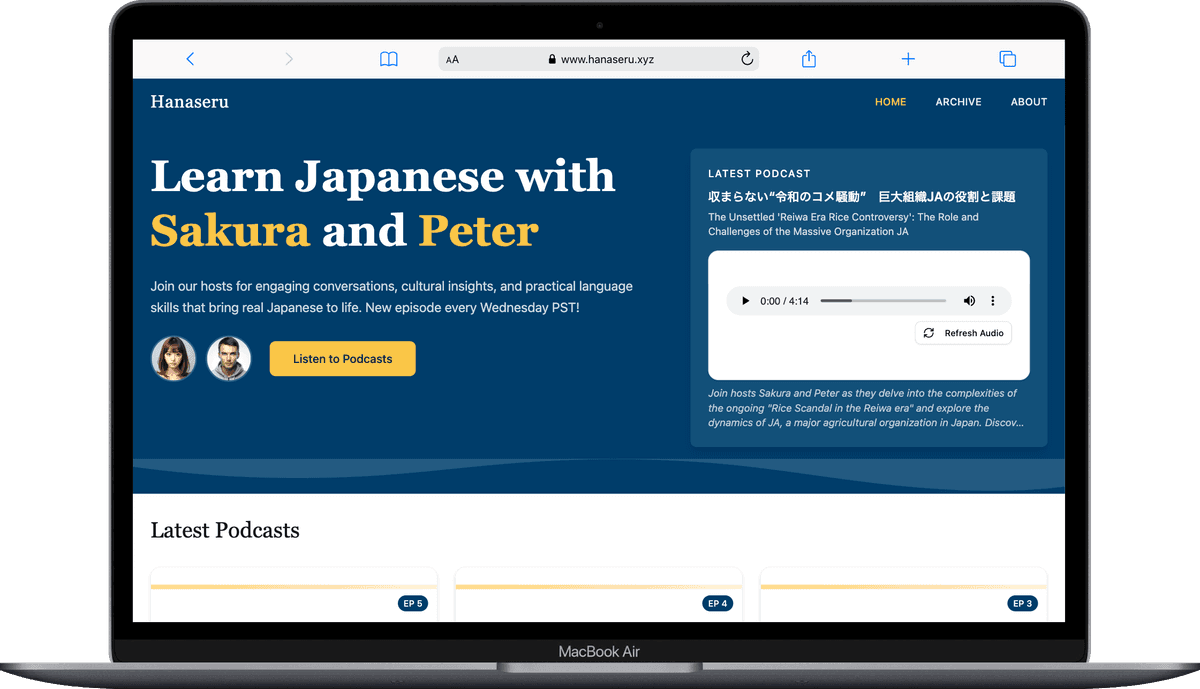Open a new tab with plus icon
The image size is (1200, 689).
[908, 59]
